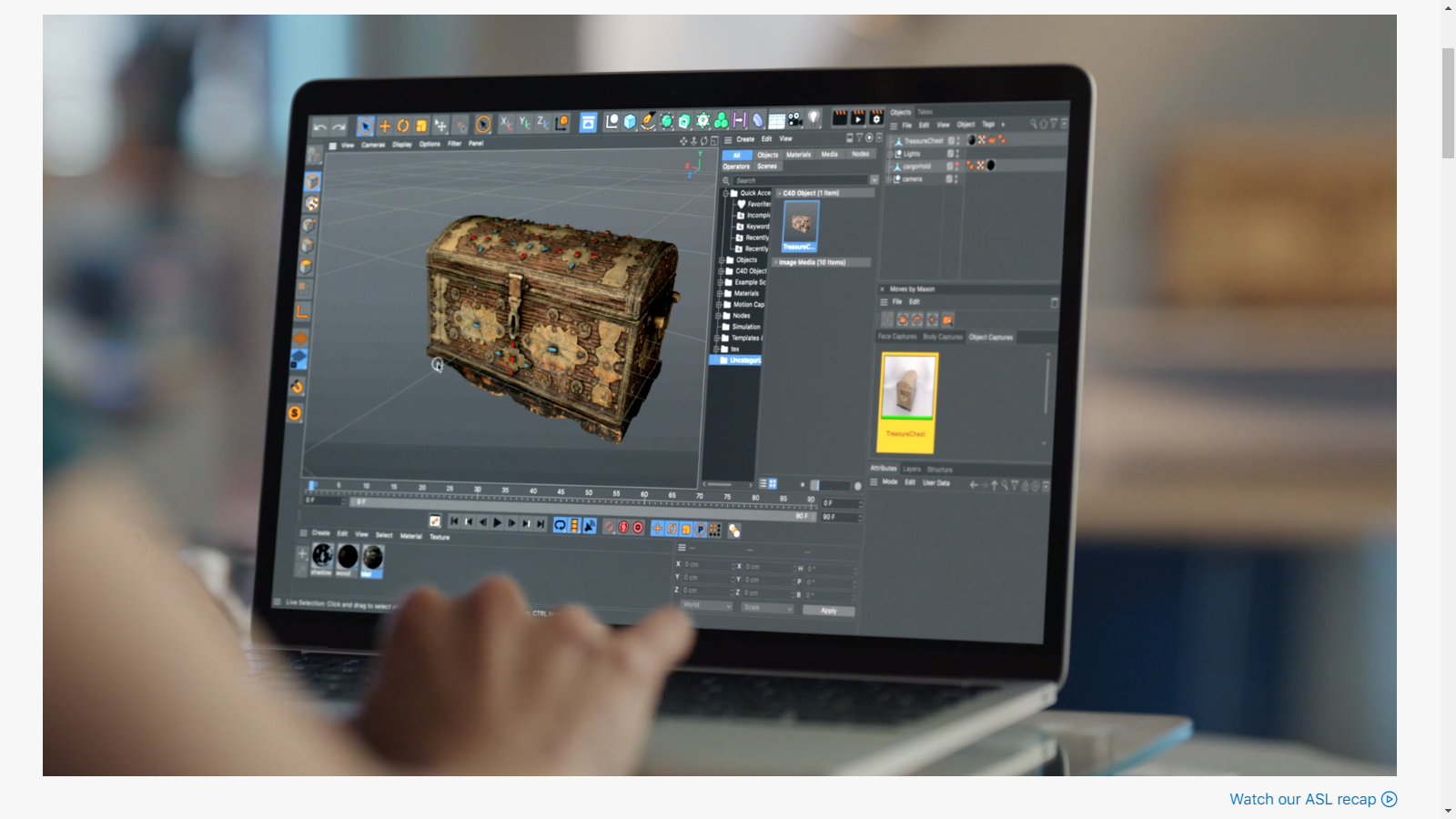Switch to the Nodes tab in Asset Browser
This screenshot has width=1456, height=819.
(x=860, y=154)
